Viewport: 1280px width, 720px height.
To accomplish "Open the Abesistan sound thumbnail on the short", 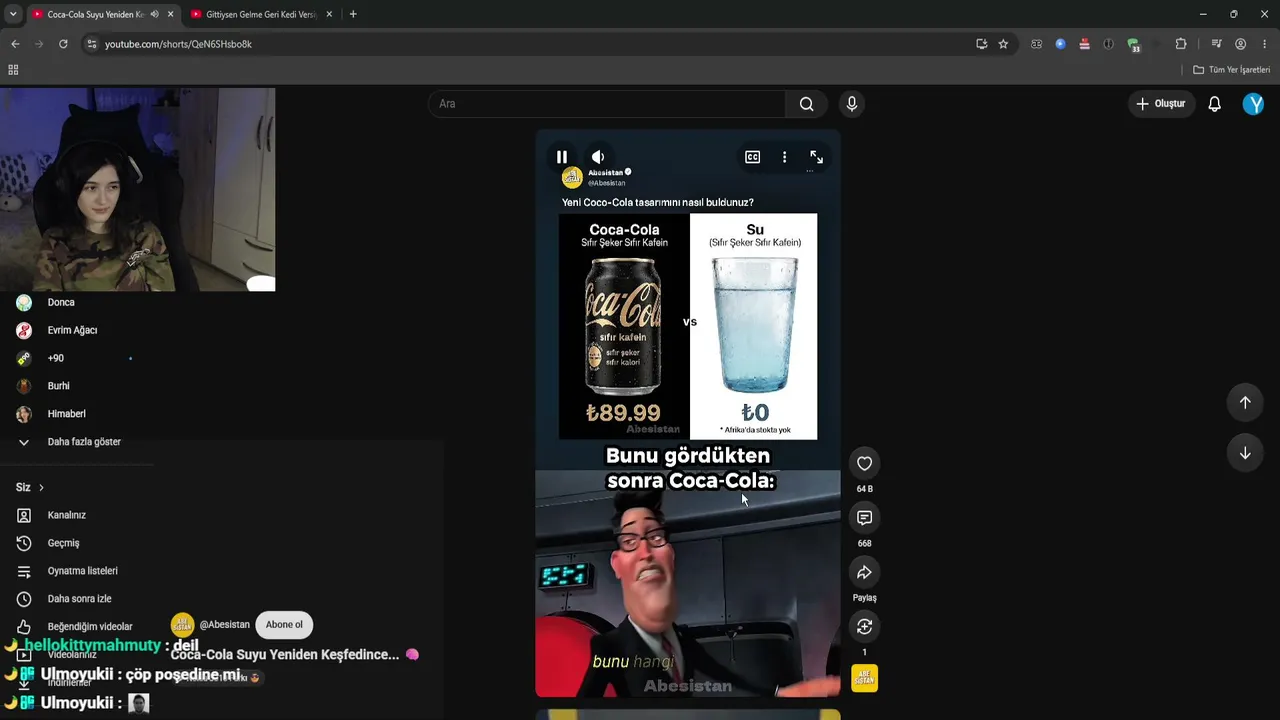I will point(865,678).
